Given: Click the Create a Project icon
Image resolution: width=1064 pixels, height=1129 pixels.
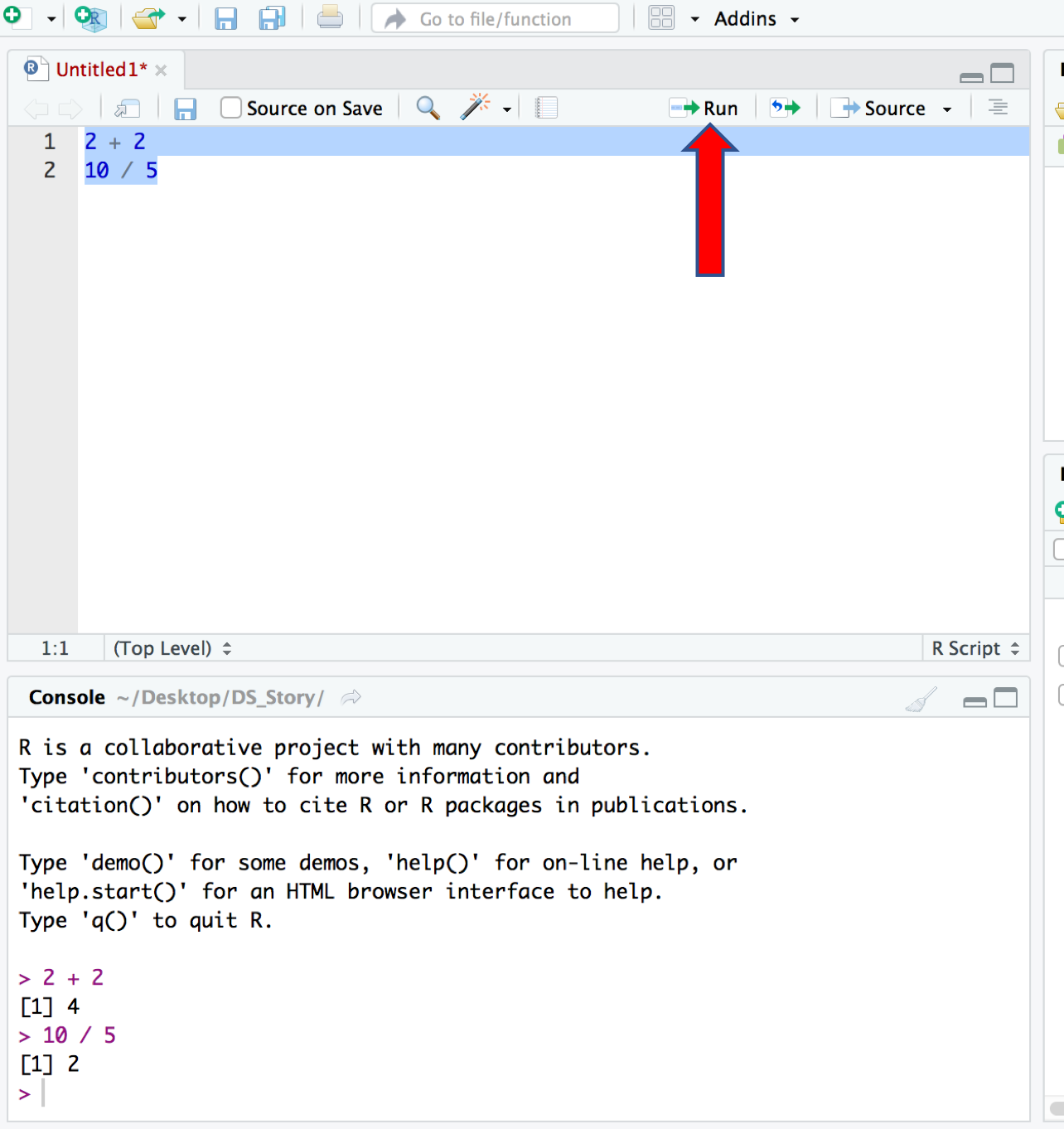Looking at the screenshot, I should pyautogui.click(x=90, y=18).
